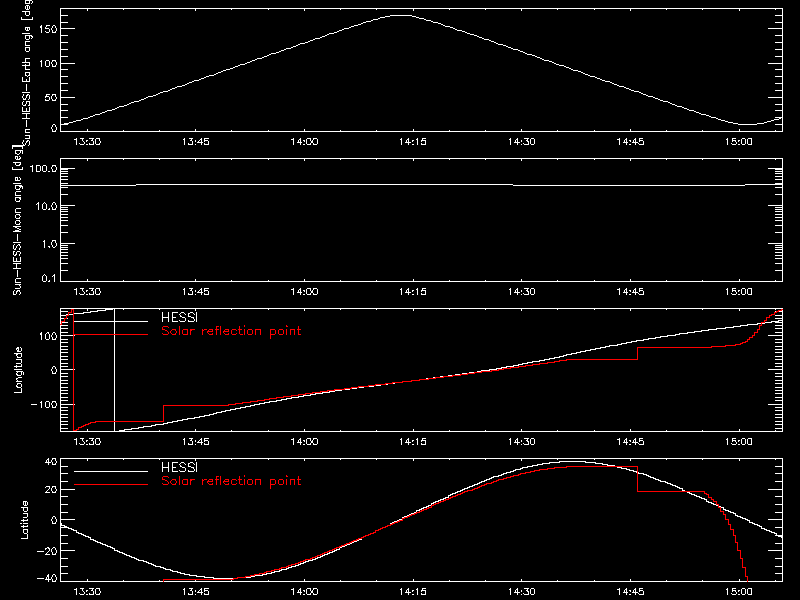Viewport: 800px width, 600px height.
Task: Click the 10.0 tick label on Moon angle plot
Action: click(x=46, y=207)
